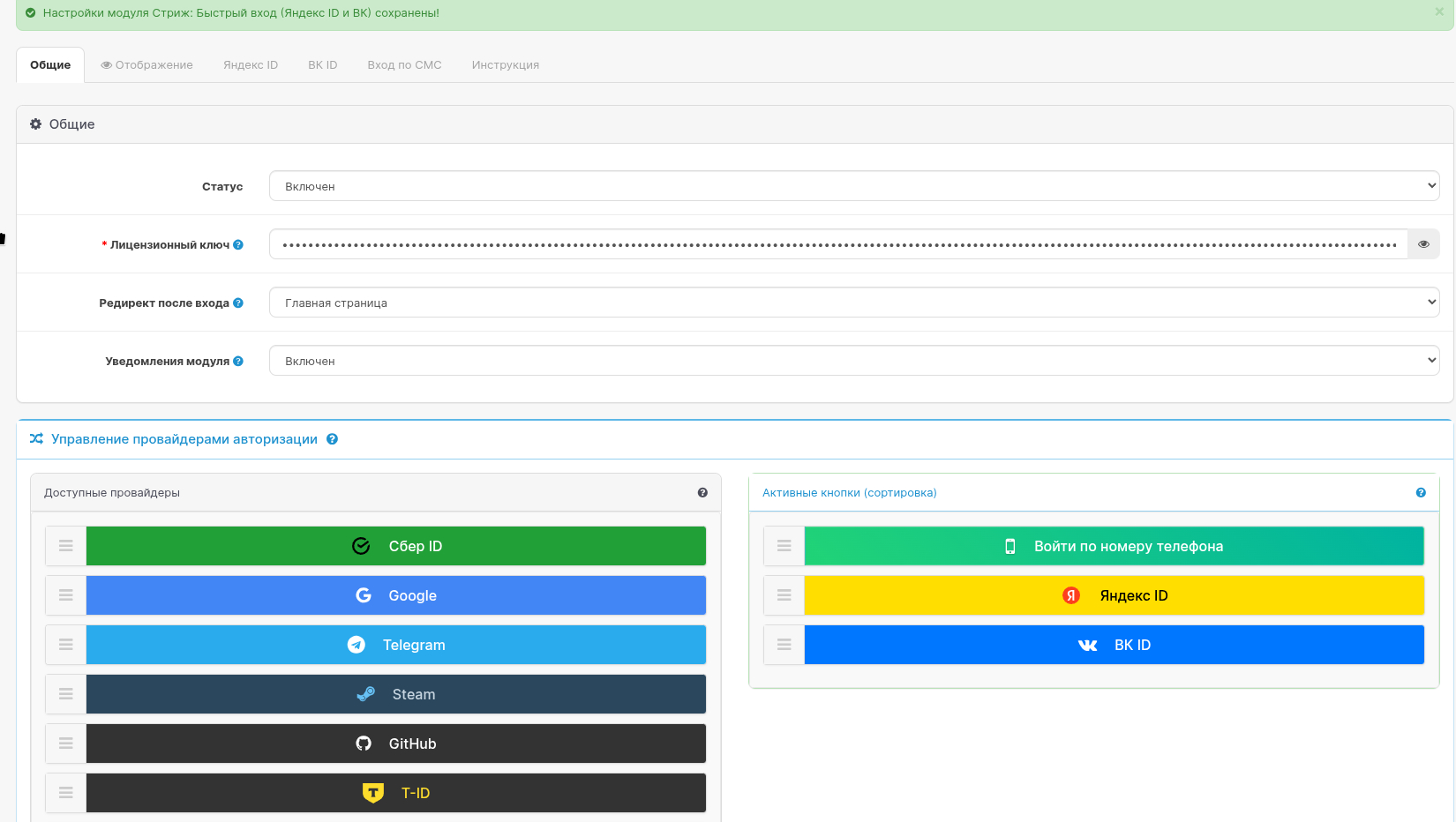This screenshot has width=1456, height=822.
Task: Show license key with eye icon
Action: [1423, 244]
